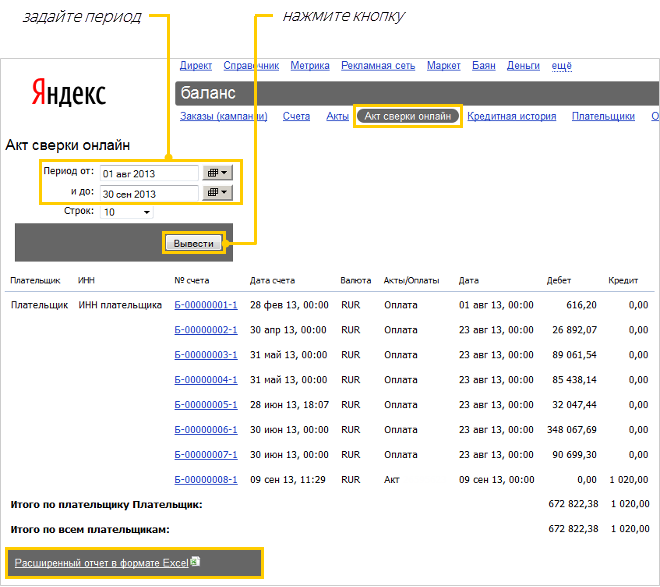Screen dimensions: 660x587
Task: Click the 'ИНН' column header
Action: click(86, 280)
